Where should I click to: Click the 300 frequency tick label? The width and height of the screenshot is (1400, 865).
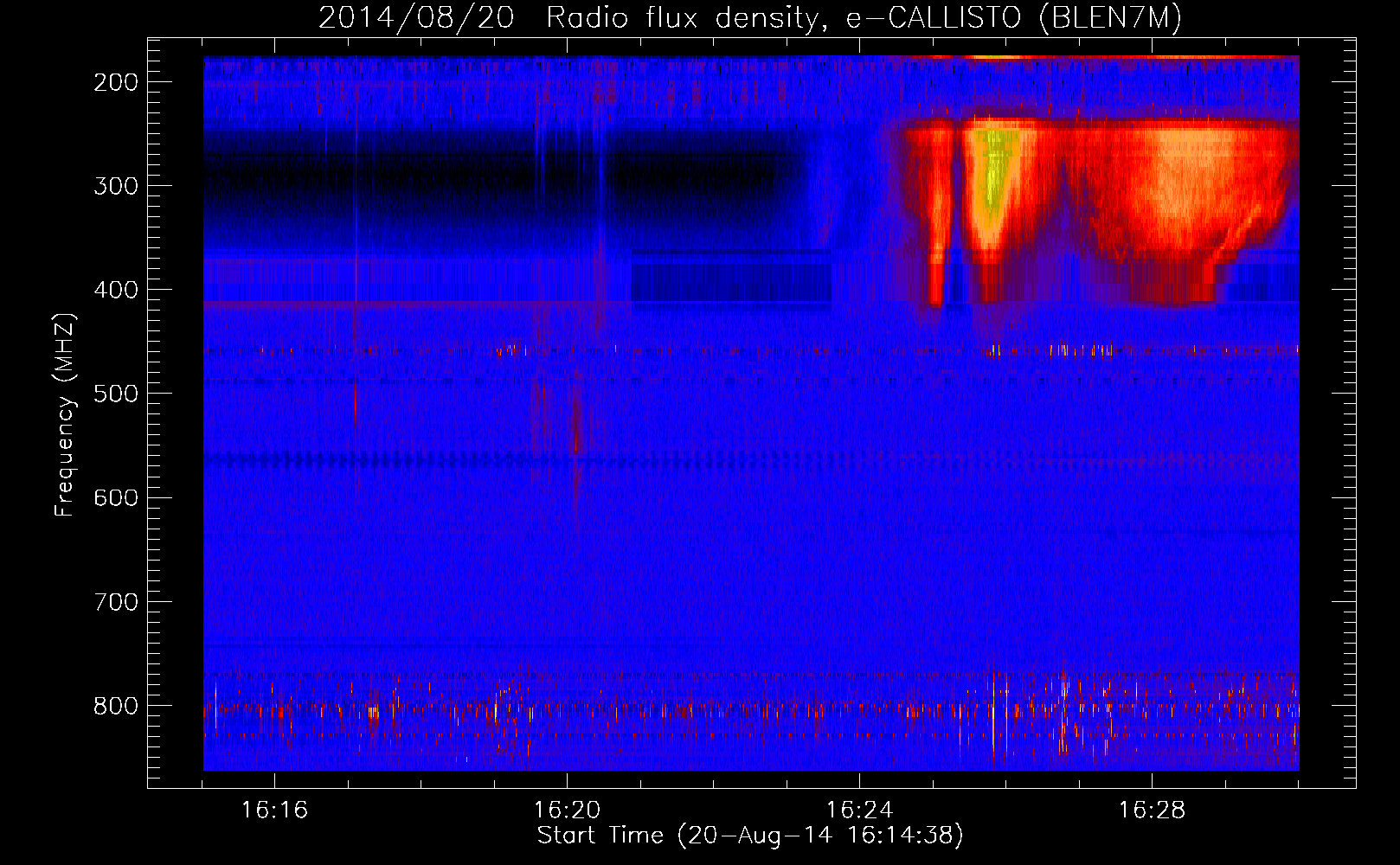point(116,186)
